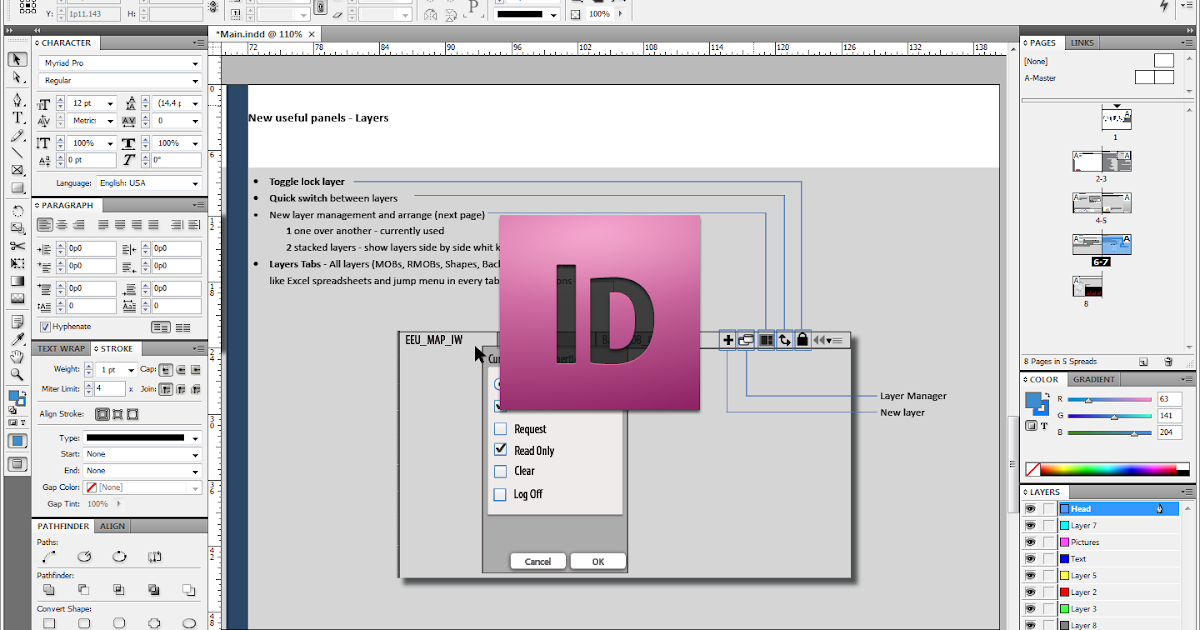Hide the Layer 5 eye icon
The height and width of the screenshot is (630, 1200).
click(x=1030, y=576)
